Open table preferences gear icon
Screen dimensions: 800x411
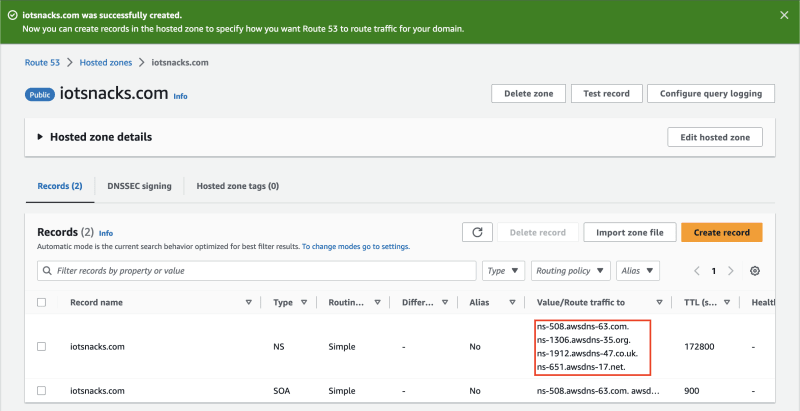tap(755, 271)
